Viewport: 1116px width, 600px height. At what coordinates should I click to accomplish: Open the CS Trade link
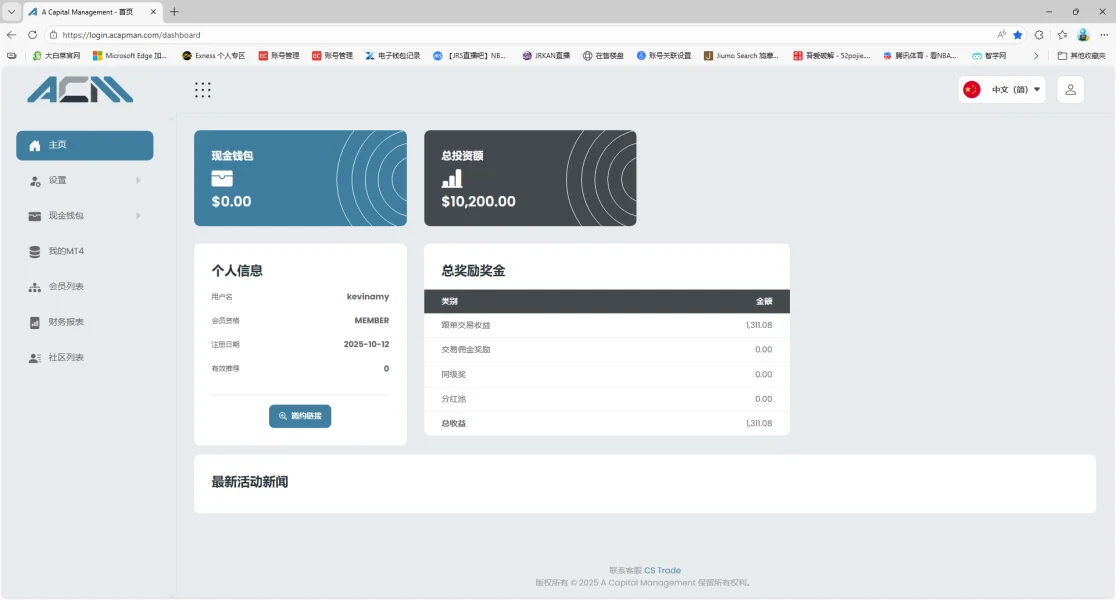[x=662, y=570]
